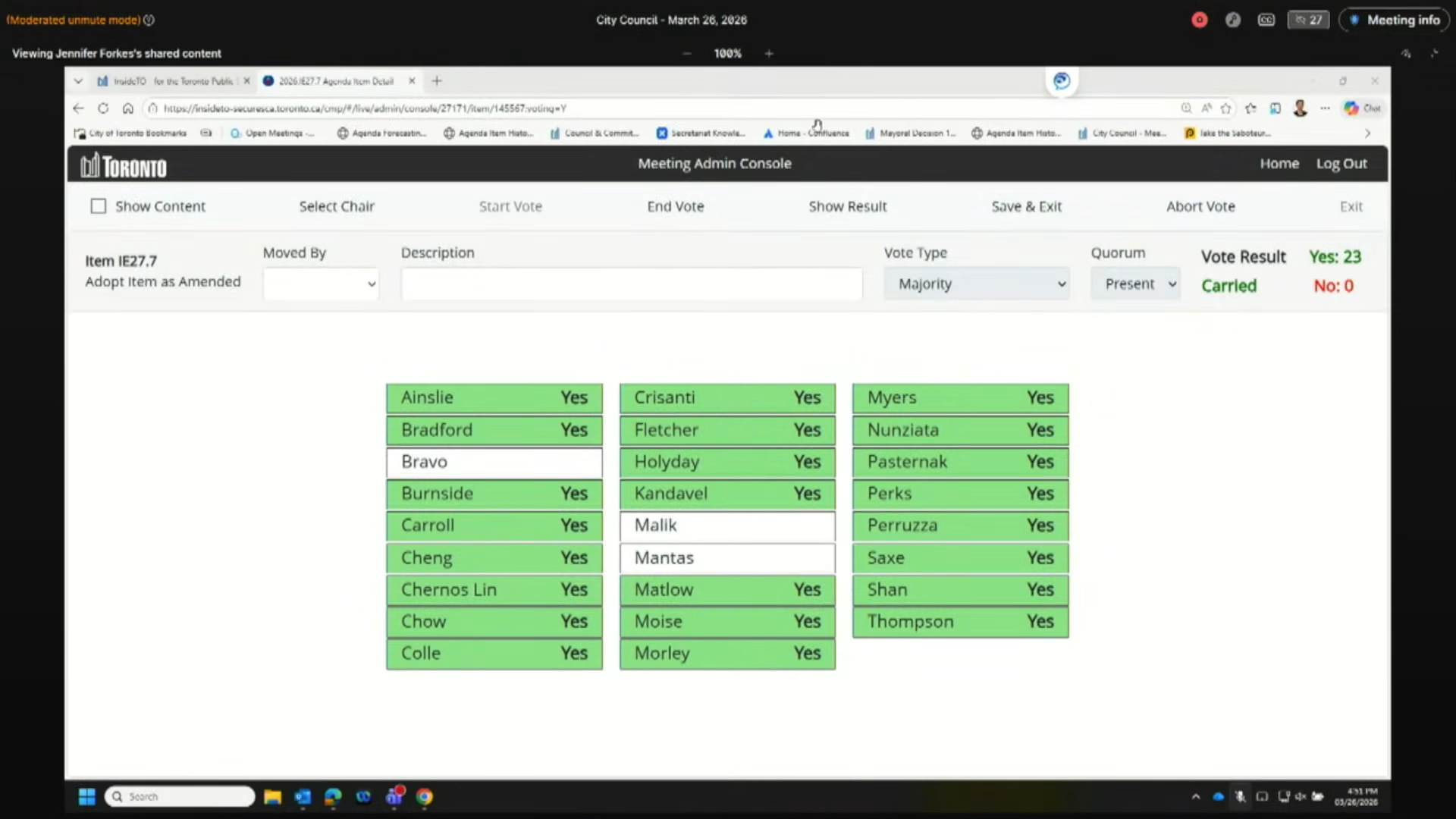Enable the Show Content checkbox
The width and height of the screenshot is (1456, 819).
click(99, 206)
